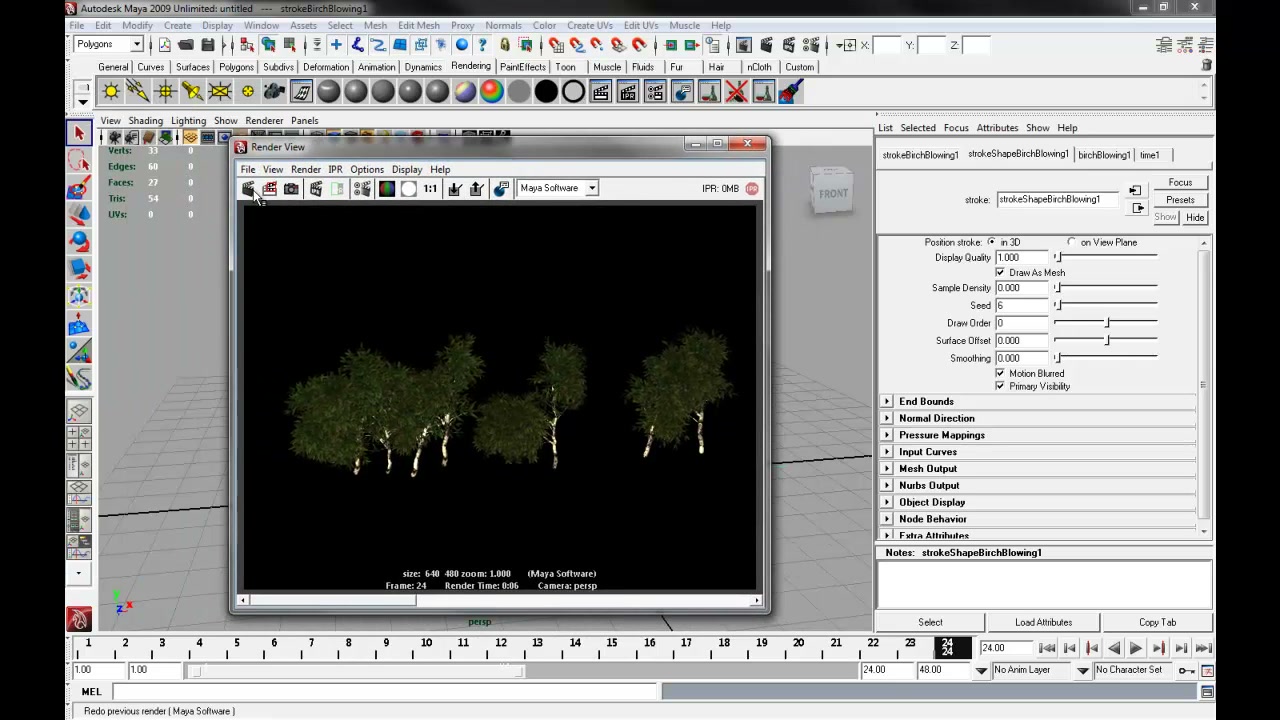The width and height of the screenshot is (1280, 720).
Task: Click the Keep image icon in Render View
Action: pyautogui.click(x=455, y=189)
